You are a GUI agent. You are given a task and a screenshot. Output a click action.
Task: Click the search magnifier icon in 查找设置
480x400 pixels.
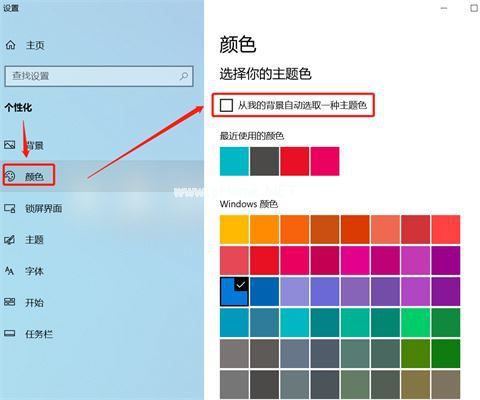point(184,76)
